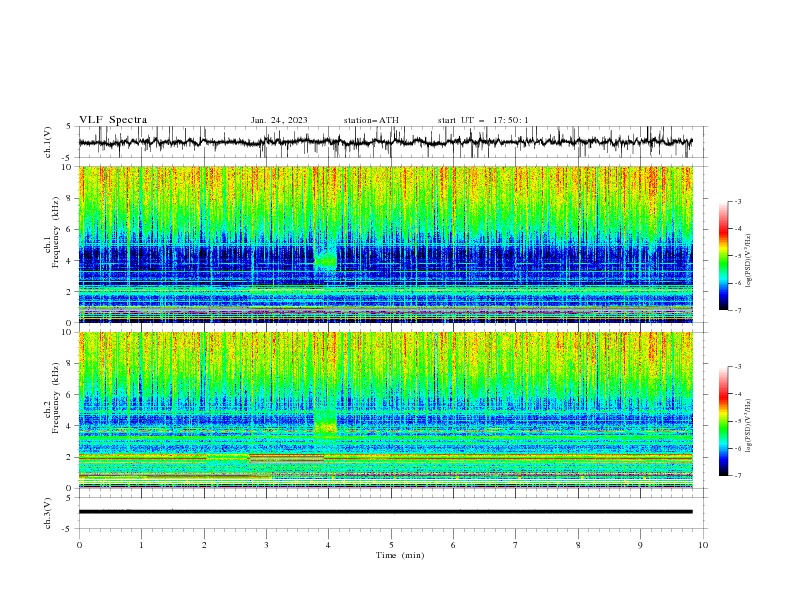Click the 'station=ATH' label

pyautogui.click(x=371, y=120)
